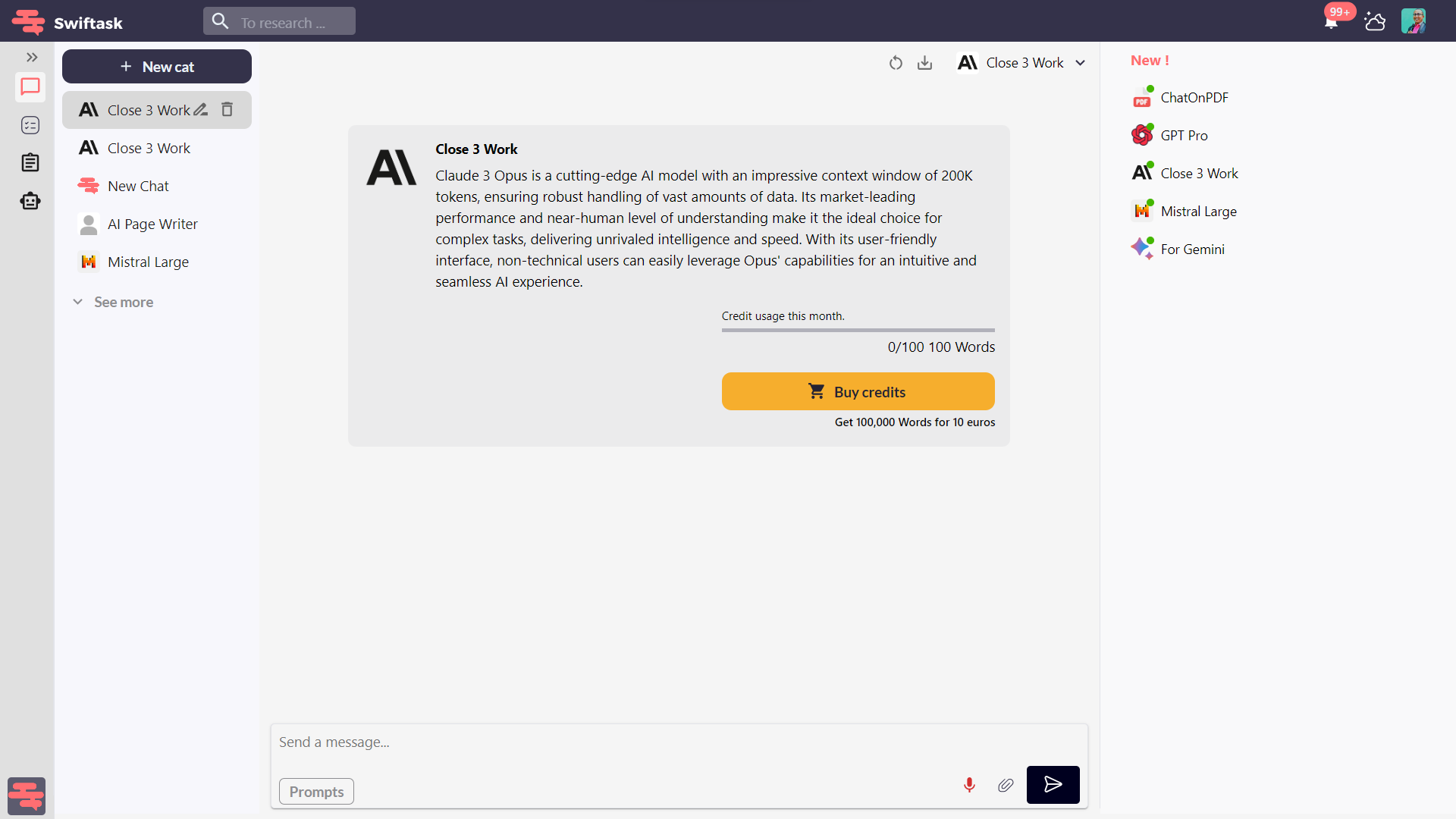The height and width of the screenshot is (819, 1456).
Task: Click the download conversation icon
Action: click(x=924, y=63)
